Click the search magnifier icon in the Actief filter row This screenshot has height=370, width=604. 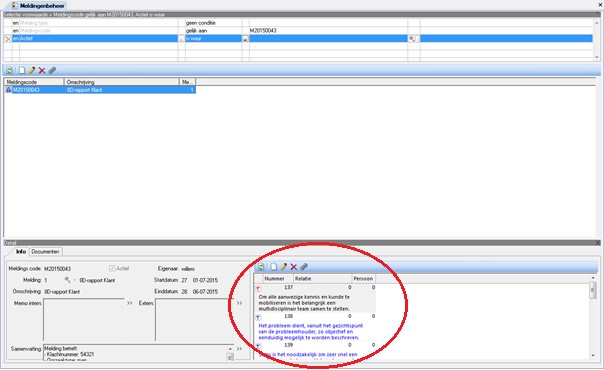click(x=412, y=39)
